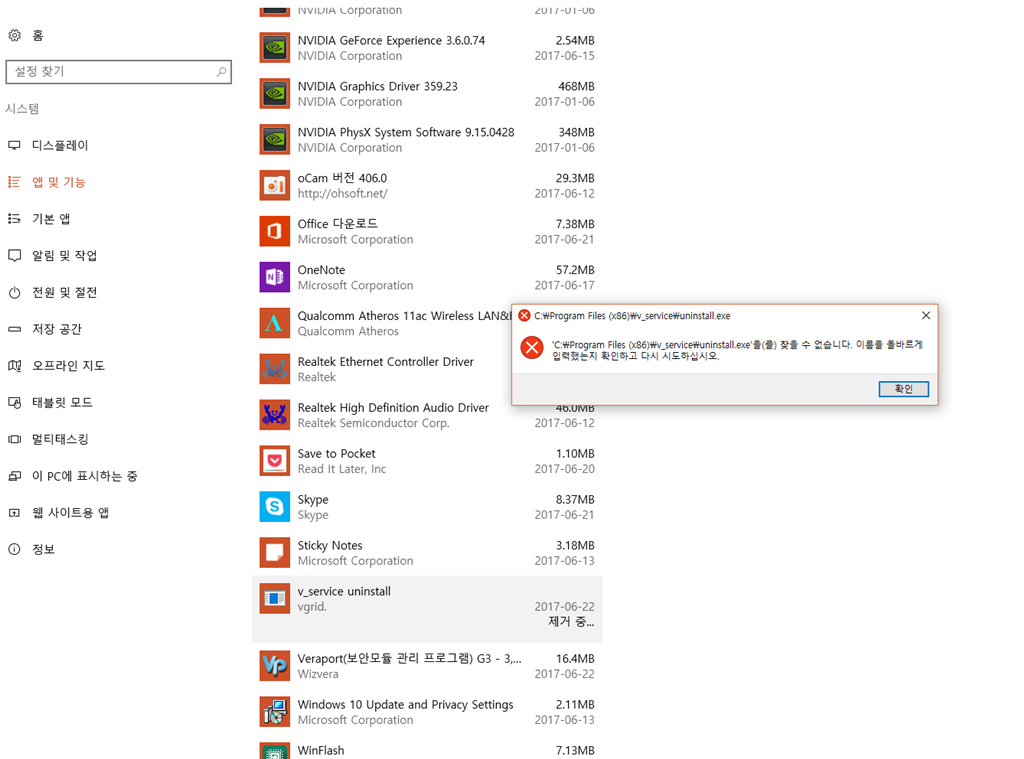
Task: Go to 알림 및 작업 page
Action: click(64, 255)
